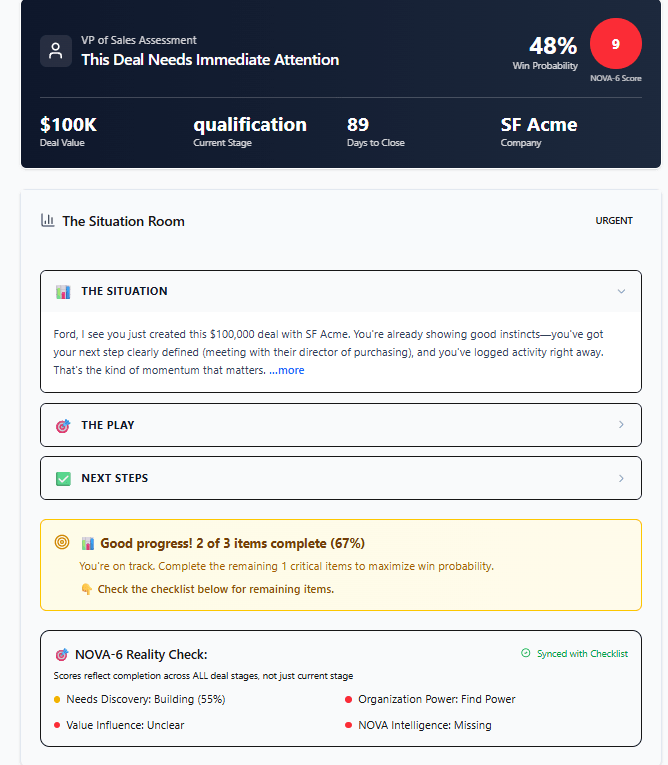Image resolution: width=668 pixels, height=765 pixels.
Task: Click the VP of Sales person avatar icon
Action: (x=56, y=51)
